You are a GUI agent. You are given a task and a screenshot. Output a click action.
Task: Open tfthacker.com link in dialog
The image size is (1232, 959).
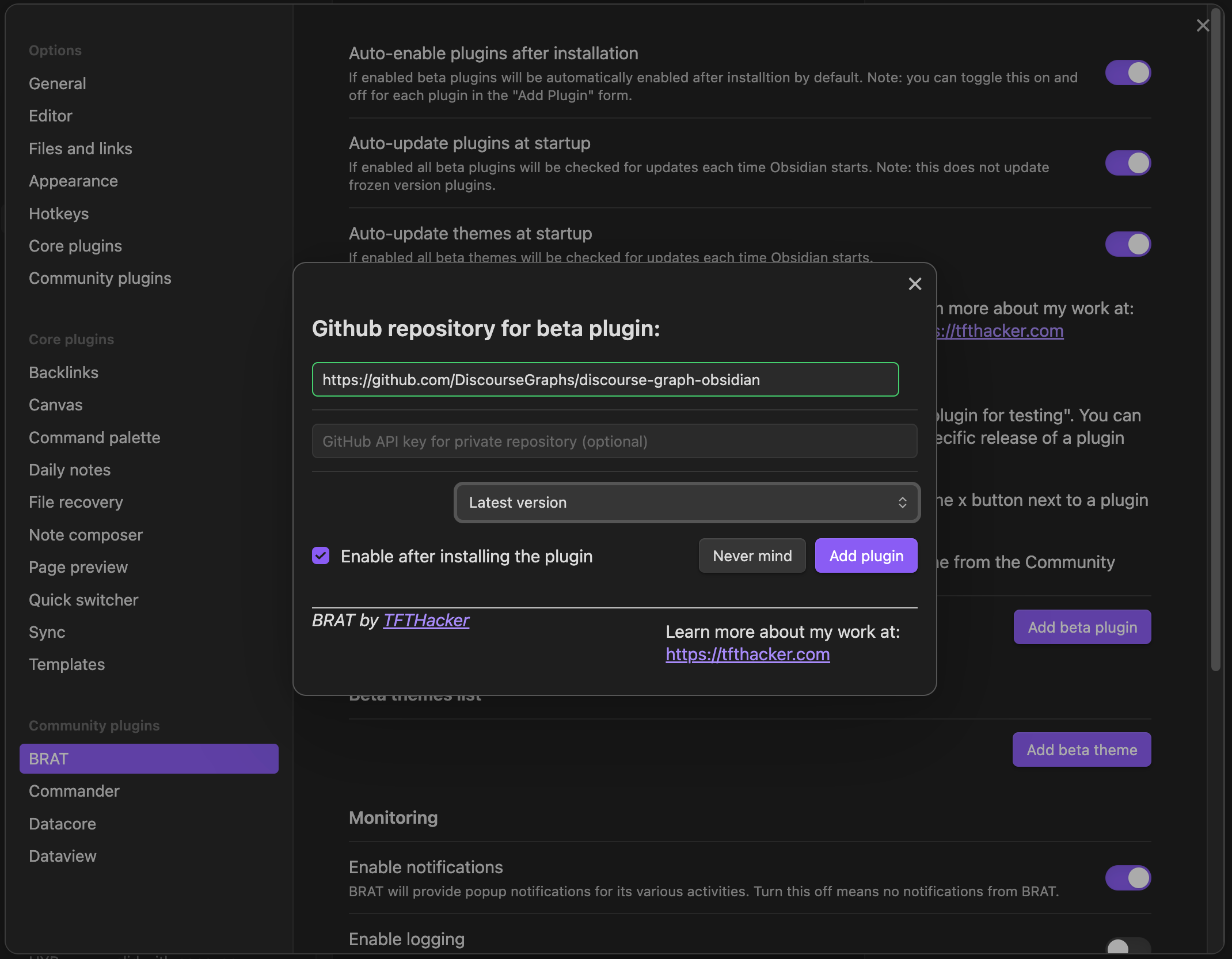[747, 654]
